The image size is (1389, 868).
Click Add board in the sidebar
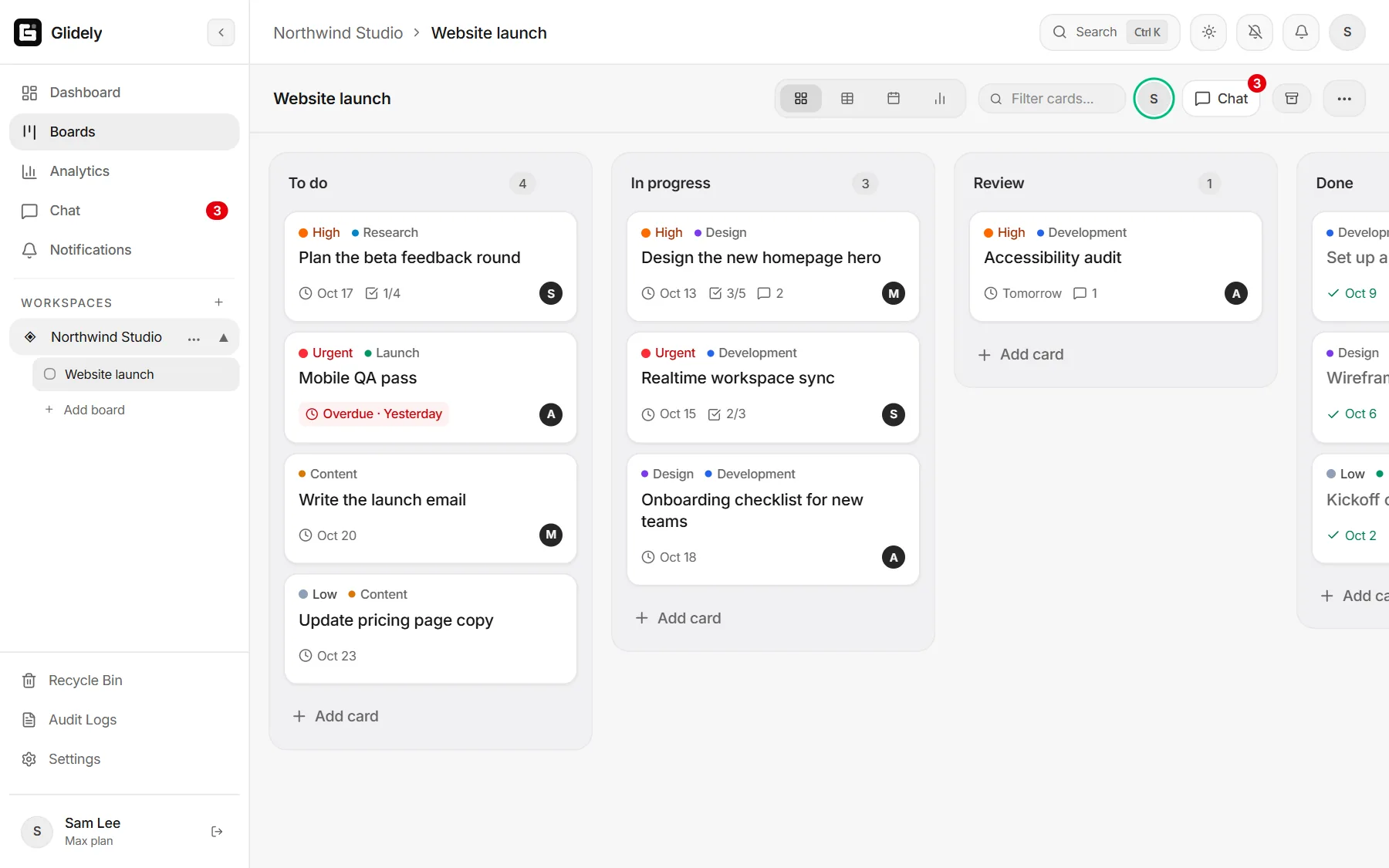tap(85, 410)
